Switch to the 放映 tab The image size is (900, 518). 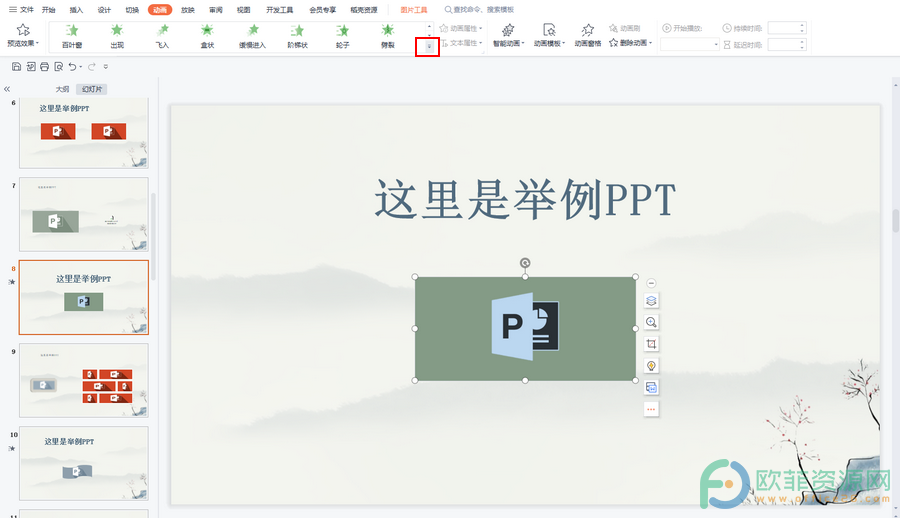point(188,10)
